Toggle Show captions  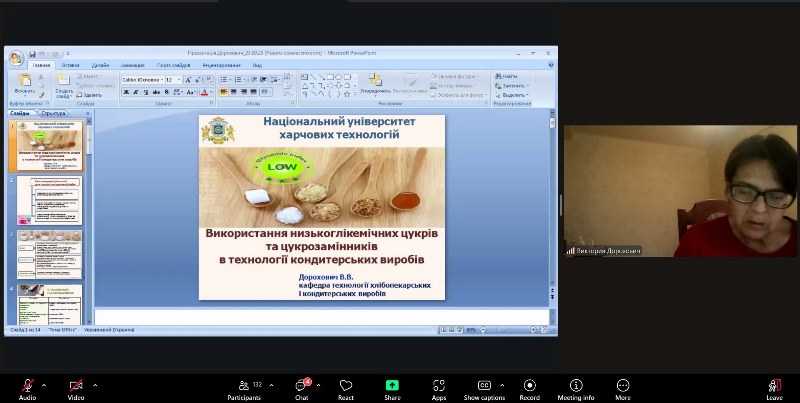tap(484, 385)
